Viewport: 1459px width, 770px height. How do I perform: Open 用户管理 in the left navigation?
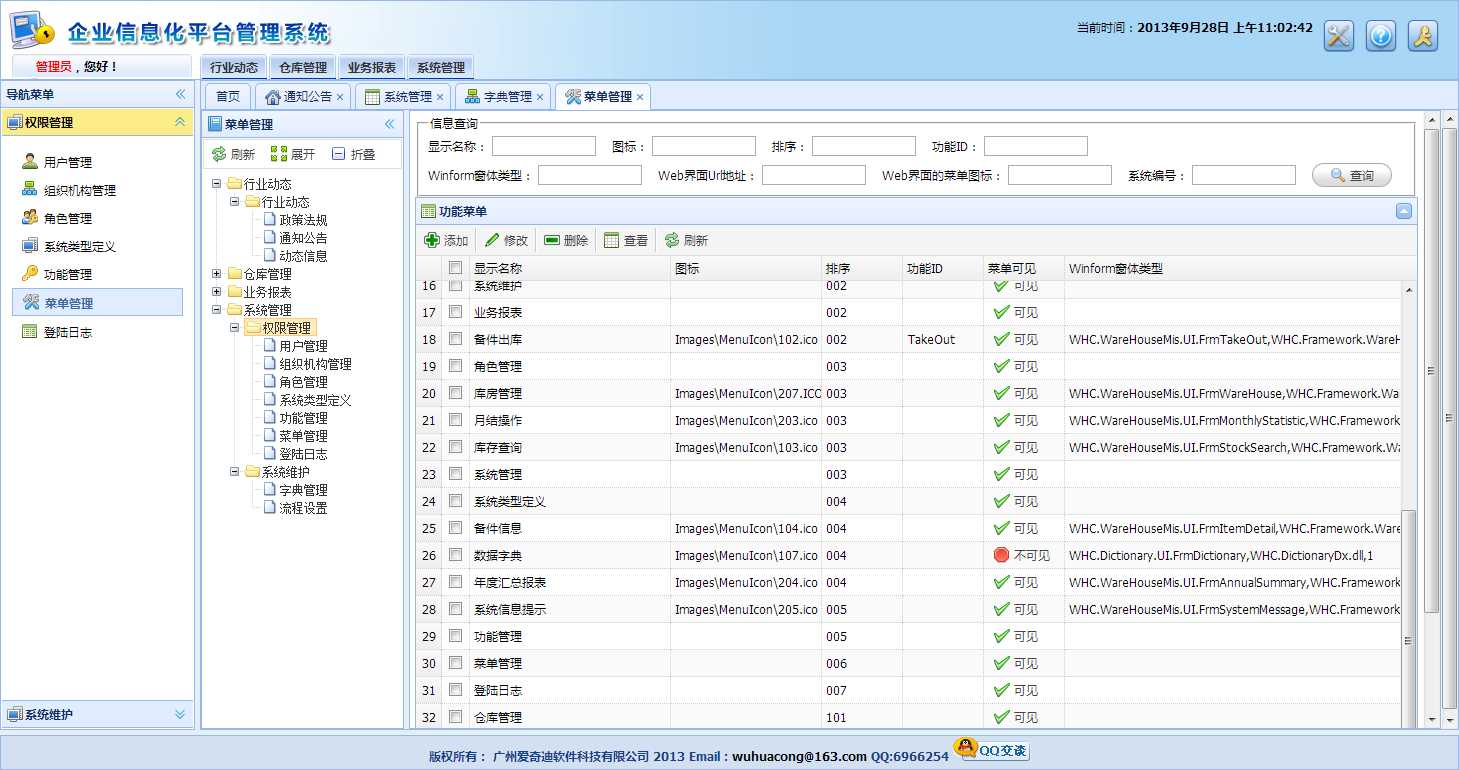tap(67, 162)
